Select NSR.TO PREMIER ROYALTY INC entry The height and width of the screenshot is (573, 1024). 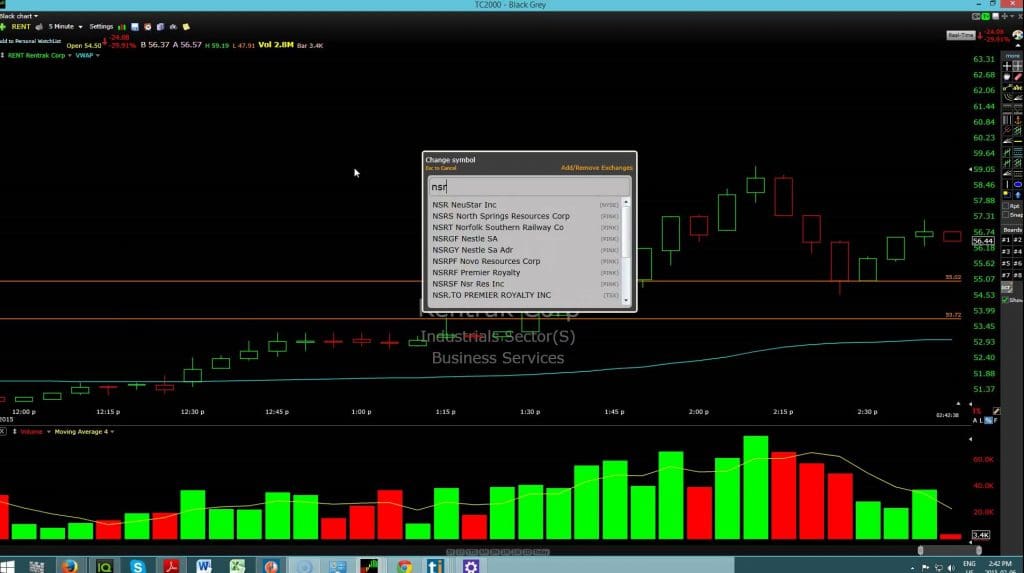point(525,295)
